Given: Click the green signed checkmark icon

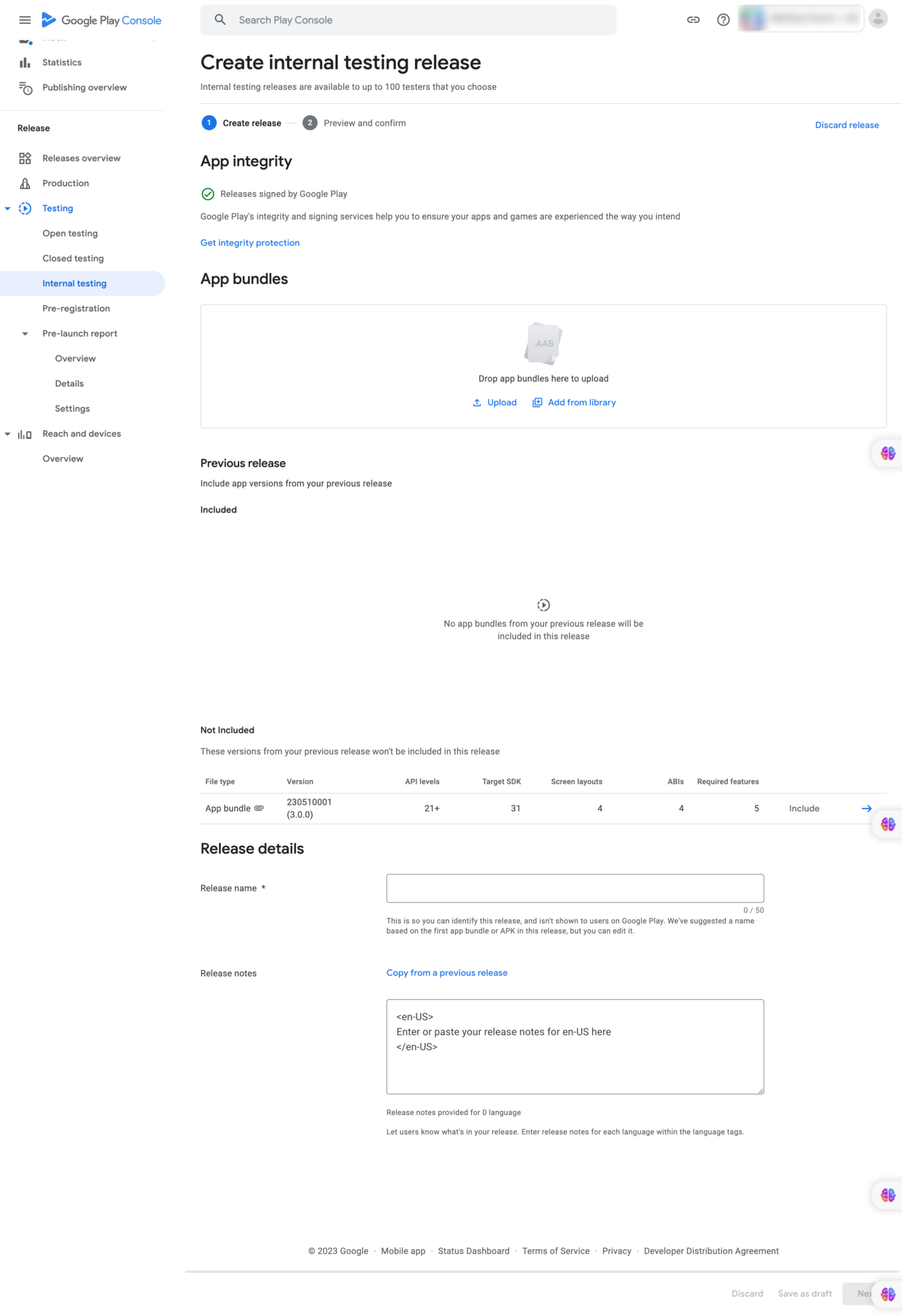Looking at the screenshot, I should click(208, 194).
